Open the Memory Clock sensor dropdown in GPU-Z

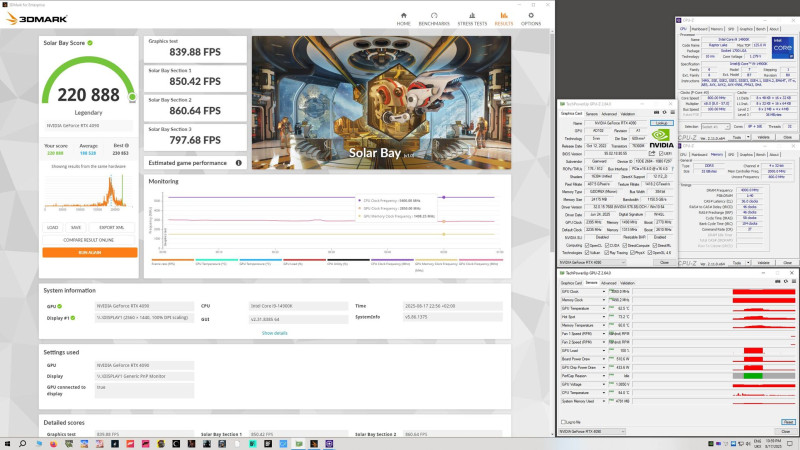604,300
